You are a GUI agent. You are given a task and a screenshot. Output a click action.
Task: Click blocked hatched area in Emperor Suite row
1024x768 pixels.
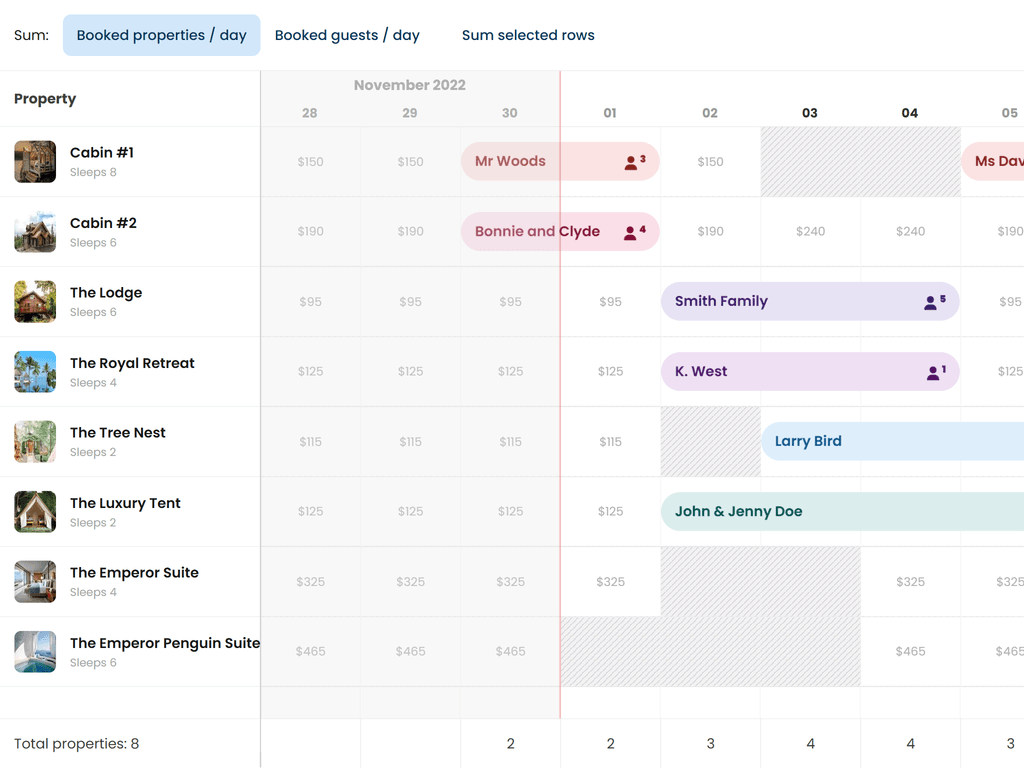[760, 581]
